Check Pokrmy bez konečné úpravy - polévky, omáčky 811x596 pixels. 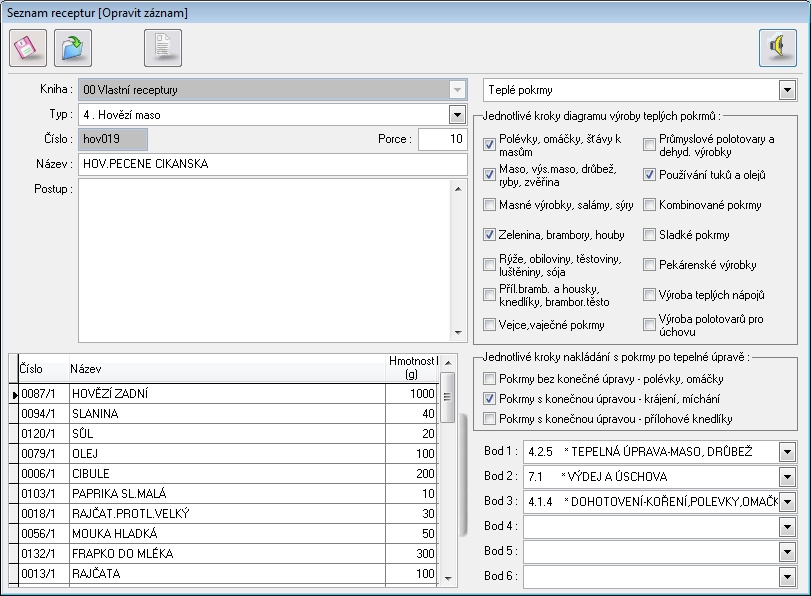(489, 379)
